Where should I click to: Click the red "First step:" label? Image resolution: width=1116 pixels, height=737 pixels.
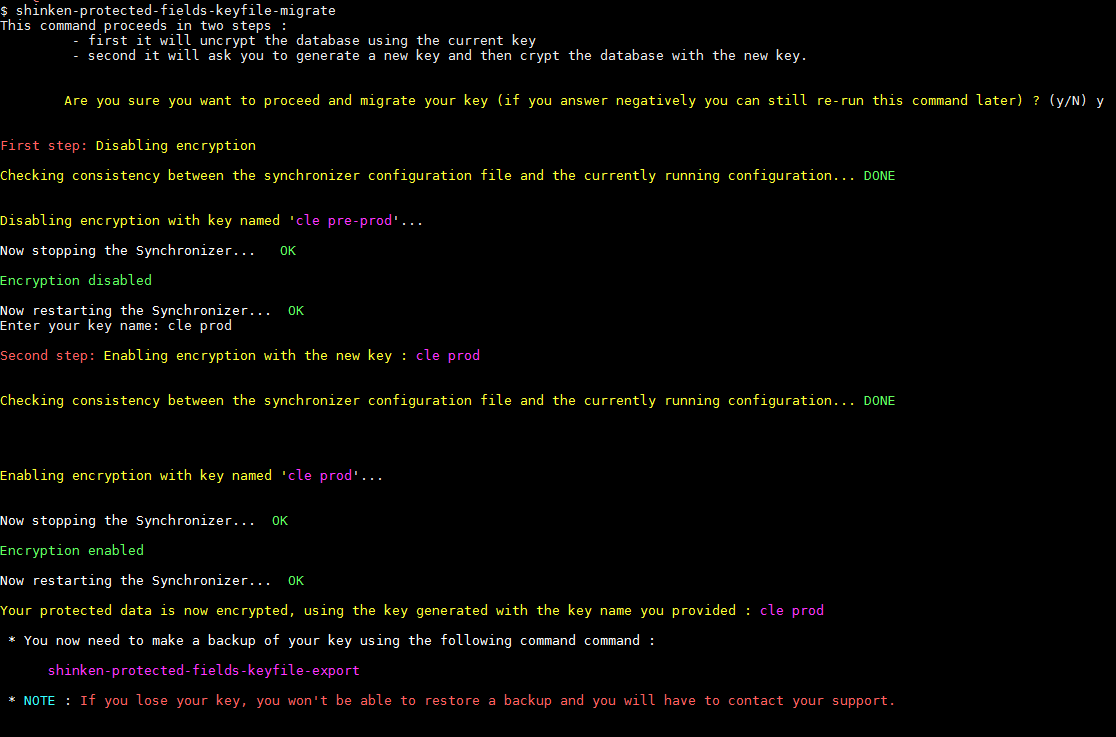click(x=44, y=146)
